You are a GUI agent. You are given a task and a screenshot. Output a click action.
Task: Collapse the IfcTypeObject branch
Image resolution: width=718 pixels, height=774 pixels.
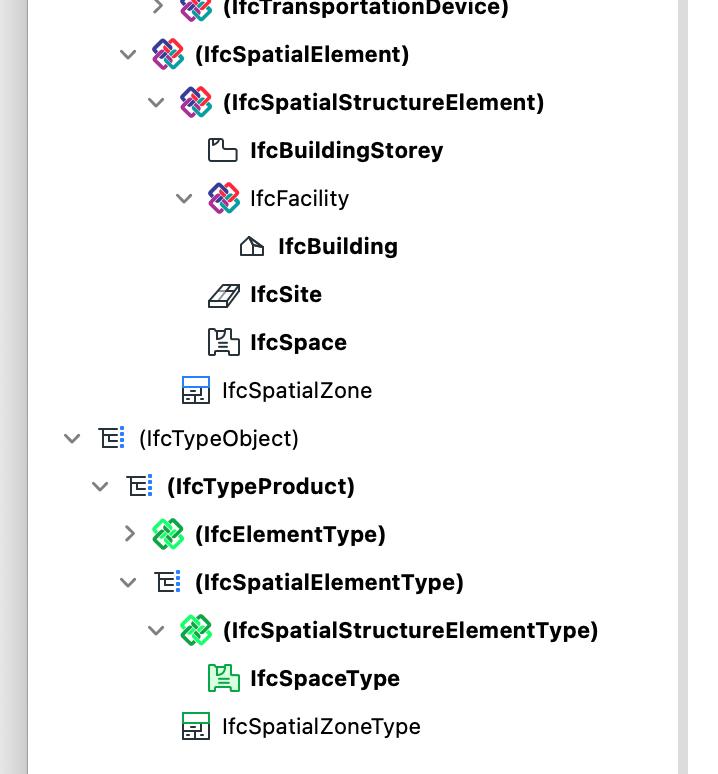point(72,438)
